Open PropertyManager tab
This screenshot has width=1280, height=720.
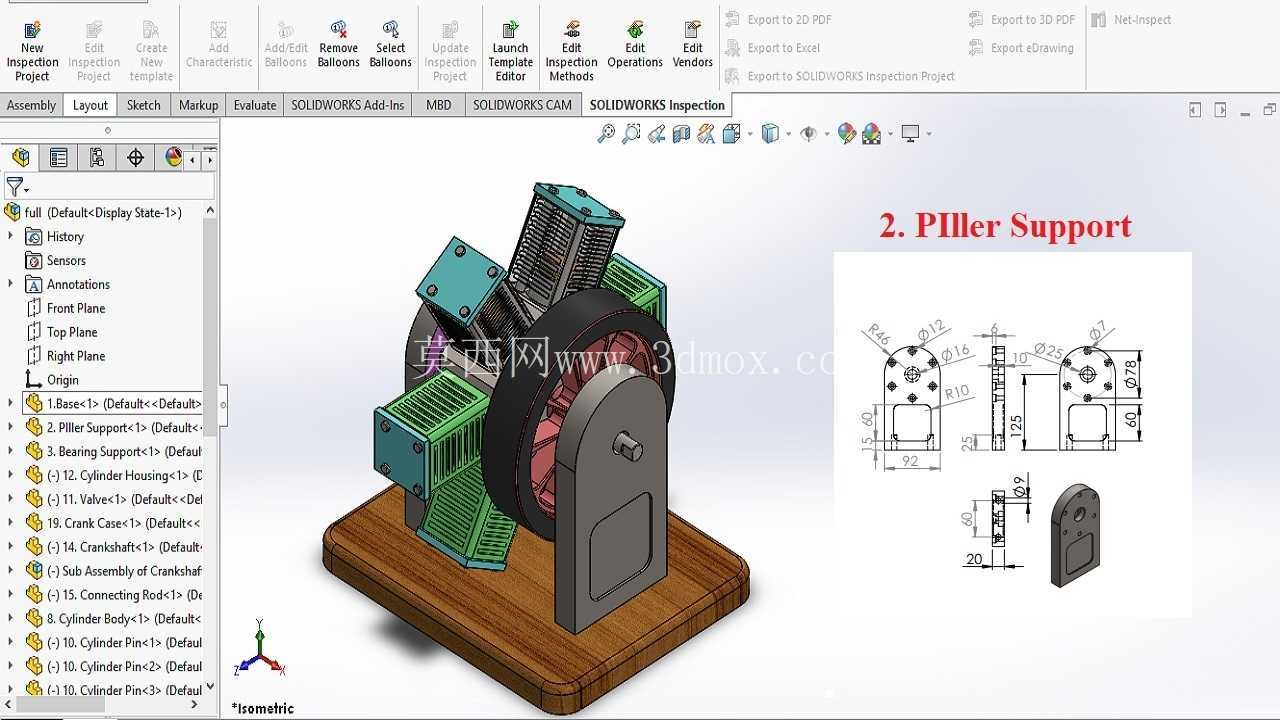pos(59,157)
